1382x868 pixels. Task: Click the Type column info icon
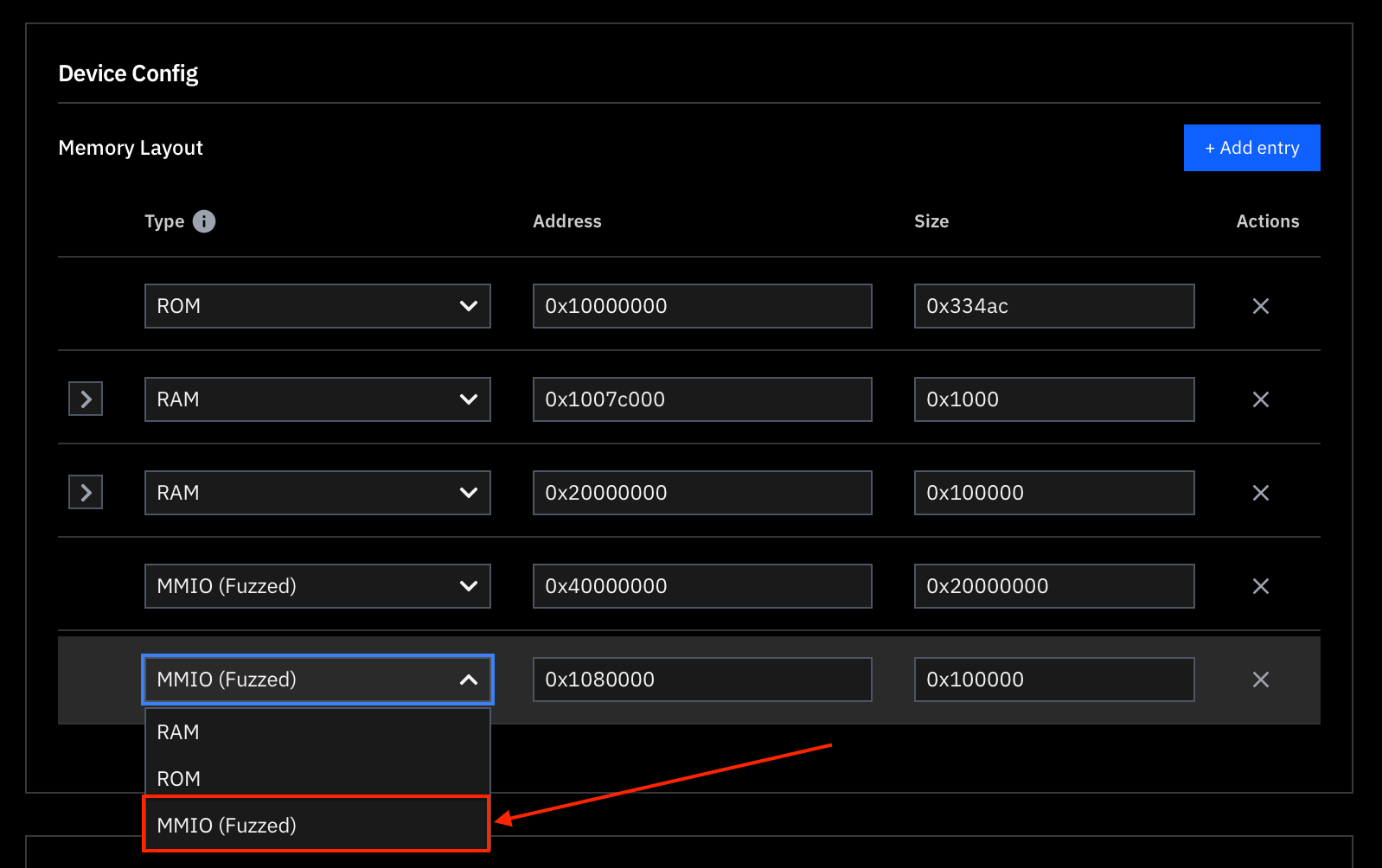[204, 221]
